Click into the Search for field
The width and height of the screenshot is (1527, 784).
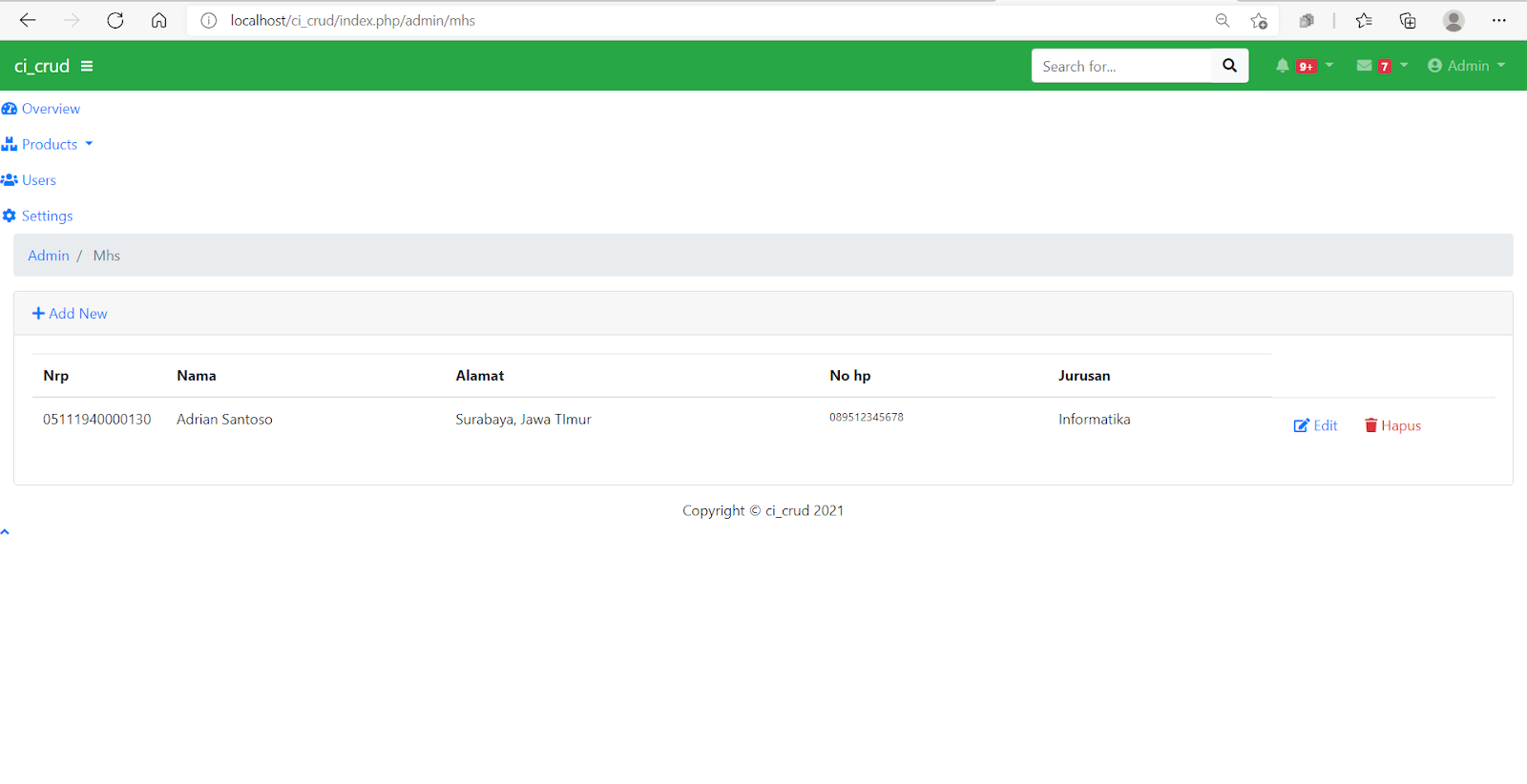pyautogui.click(x=1121, y=66)
